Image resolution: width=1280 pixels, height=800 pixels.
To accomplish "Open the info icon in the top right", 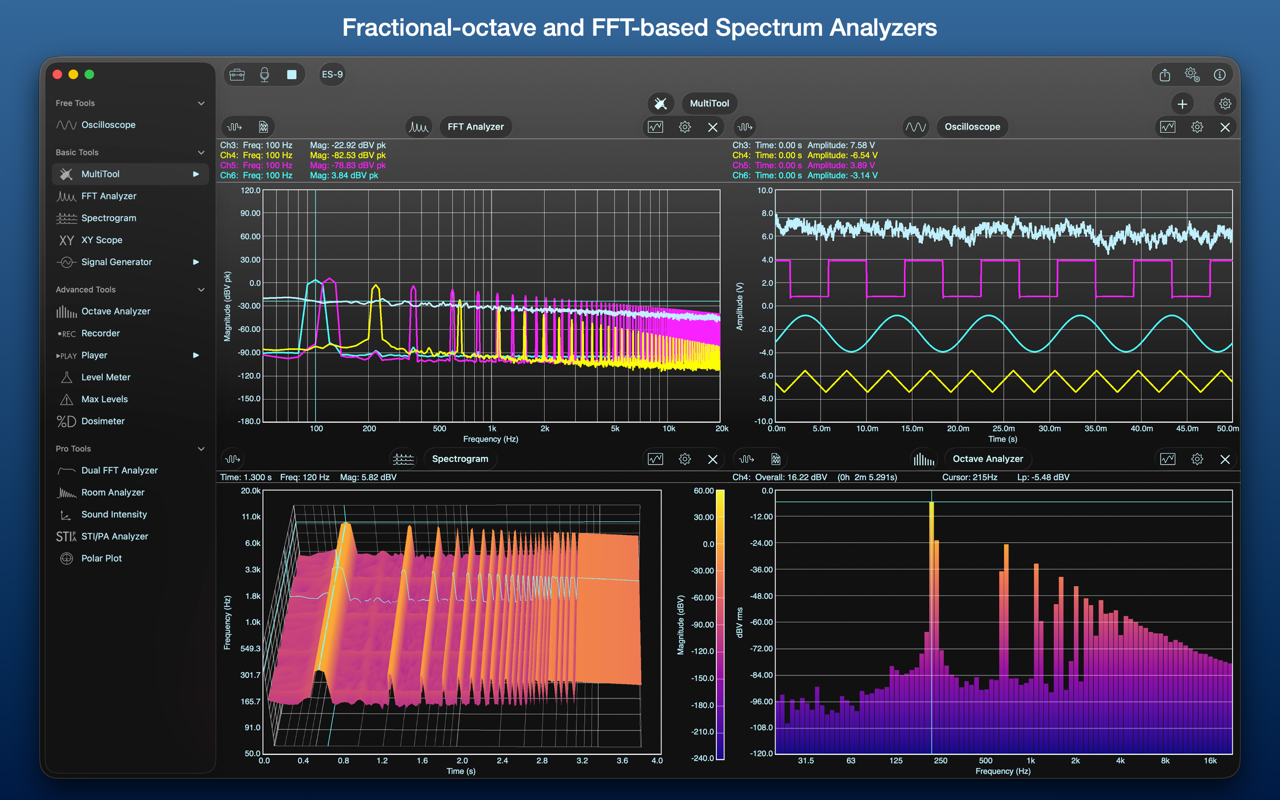I will click(1219, 75).
